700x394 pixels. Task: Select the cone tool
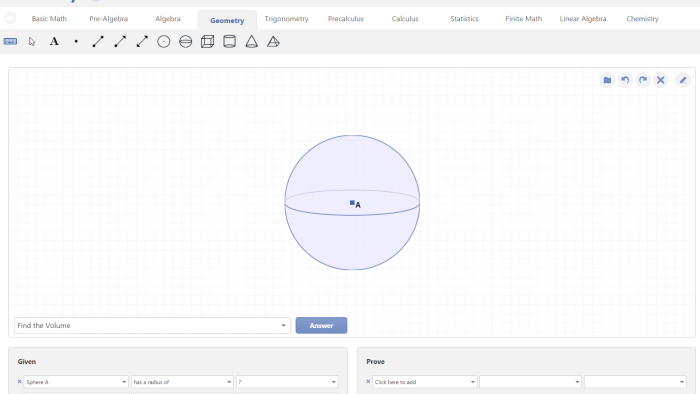(251, 41)
